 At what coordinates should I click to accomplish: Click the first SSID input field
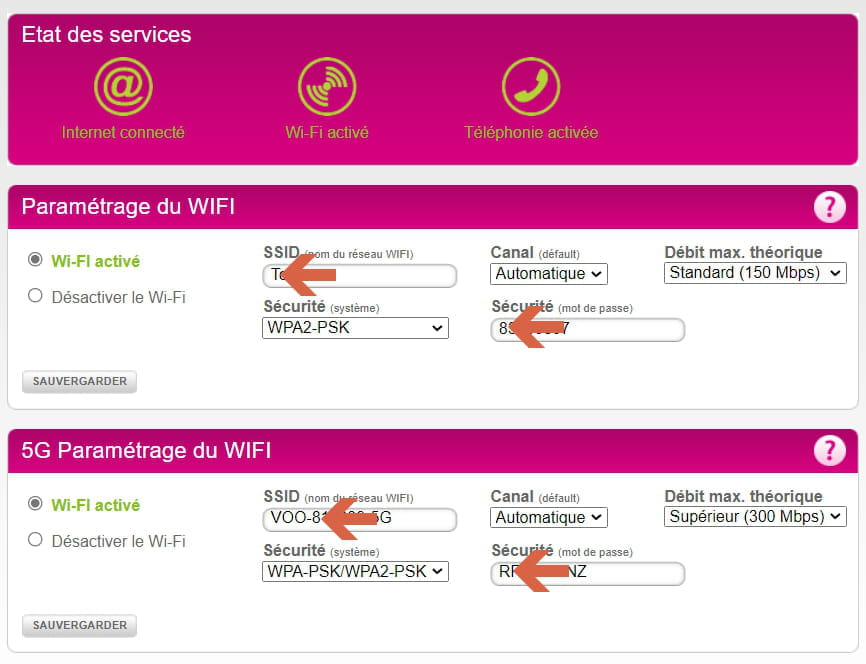tap(360, 275)
